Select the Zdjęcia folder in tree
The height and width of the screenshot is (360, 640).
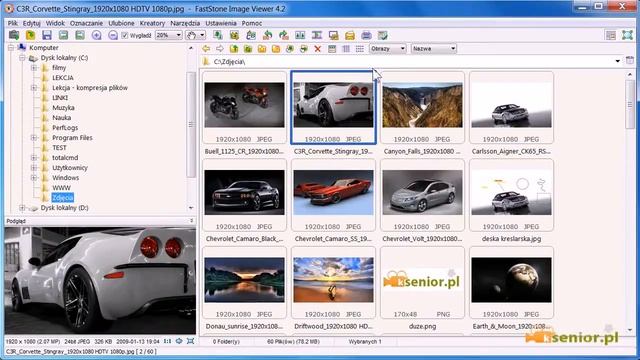pos(63,198)
